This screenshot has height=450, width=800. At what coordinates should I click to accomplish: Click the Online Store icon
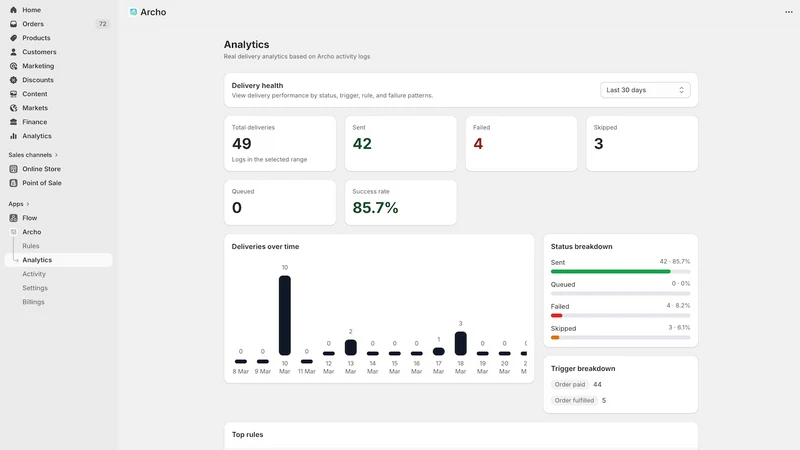pyautogui.click(x=13, y=169)
